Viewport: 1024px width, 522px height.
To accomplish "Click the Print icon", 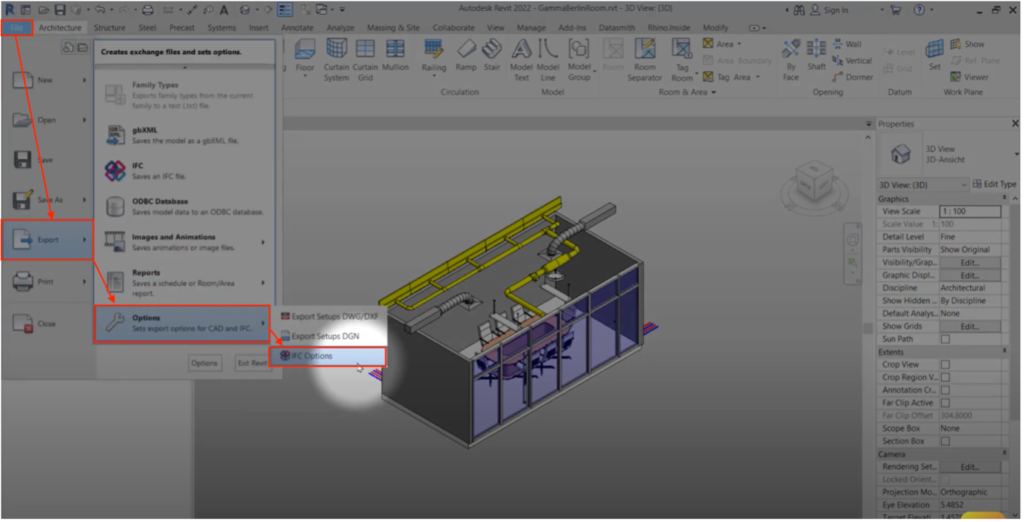I will pos(22,282).
